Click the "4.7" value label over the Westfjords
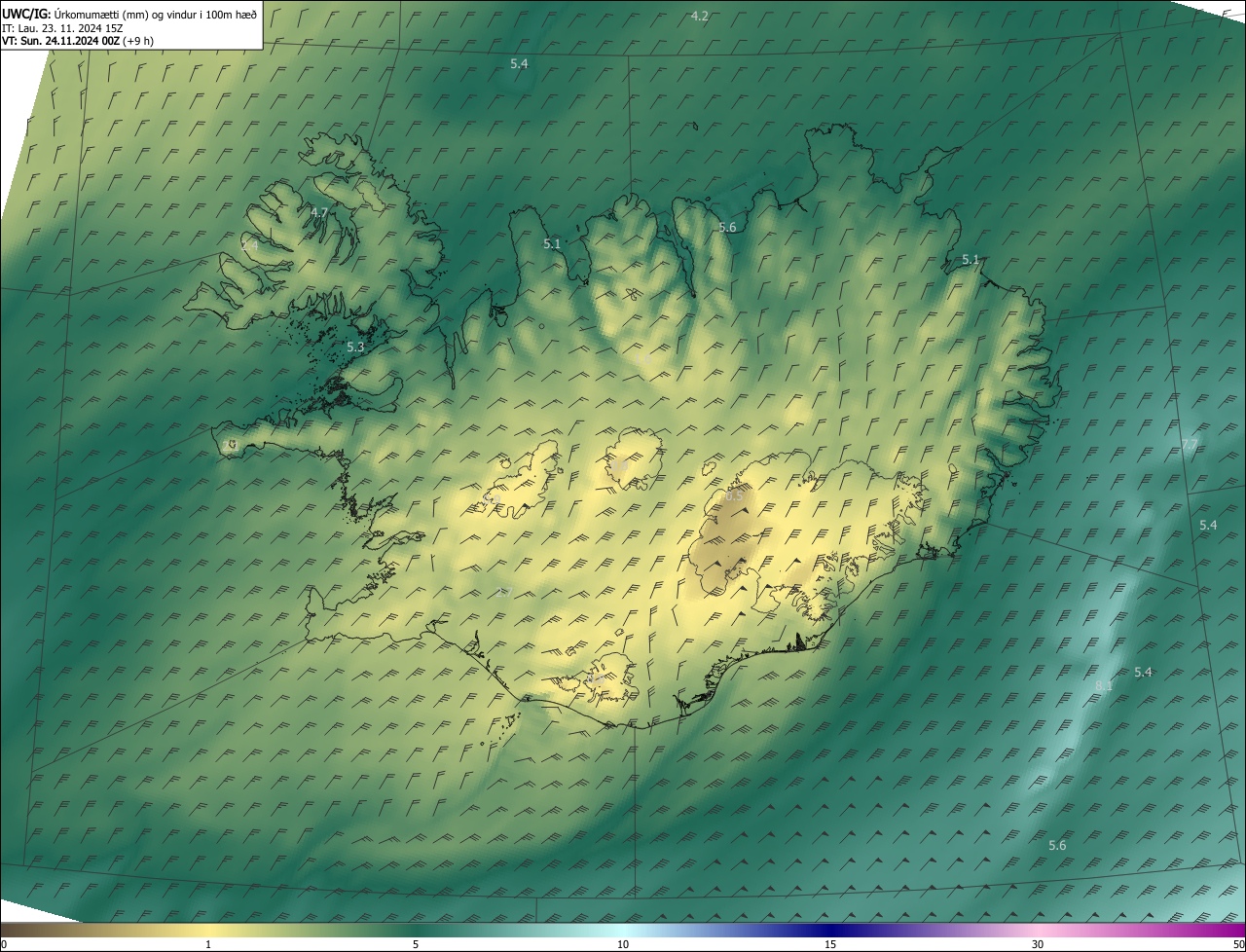 319,212
